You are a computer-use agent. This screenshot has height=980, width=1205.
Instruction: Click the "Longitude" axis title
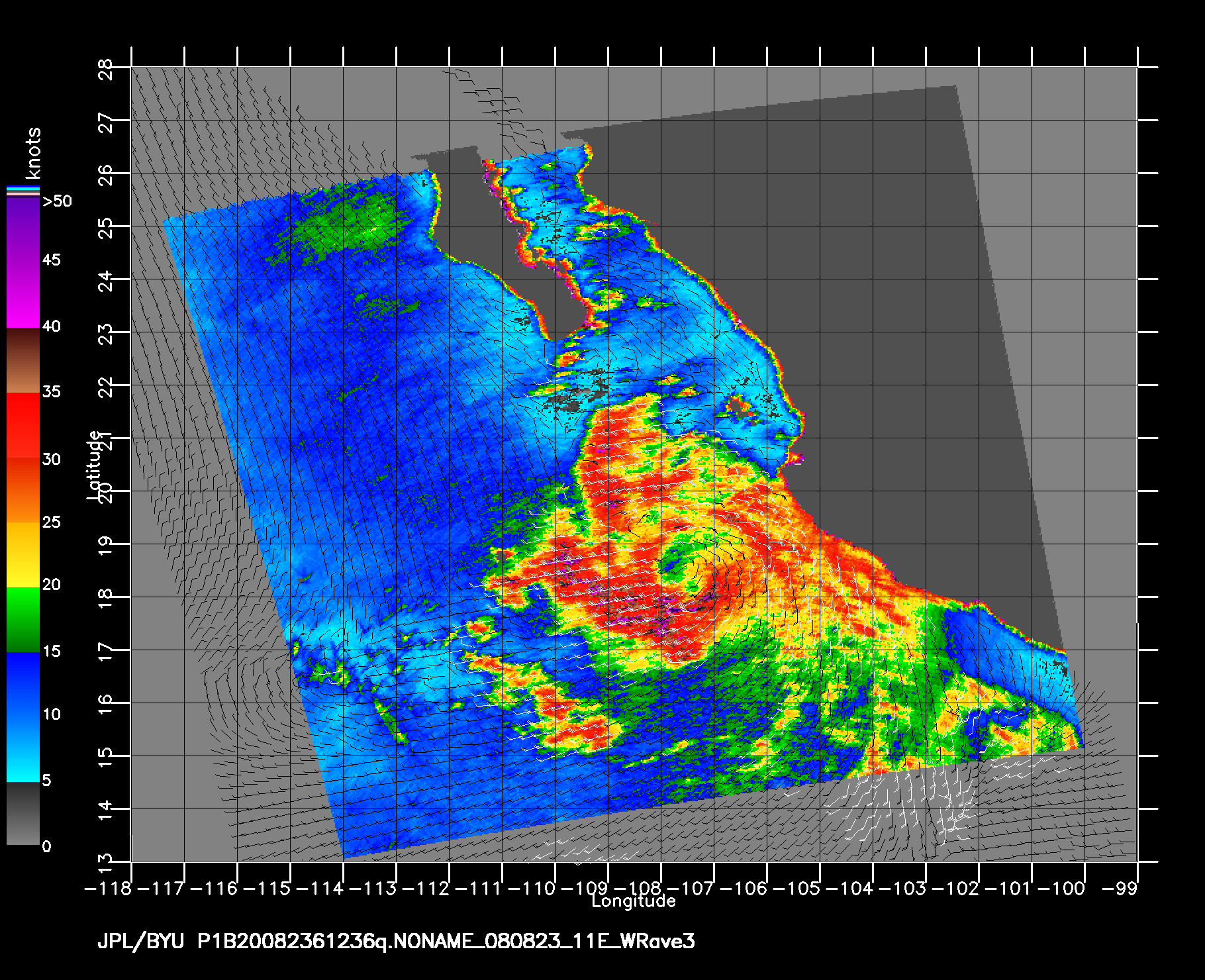[x=634, y=901]
